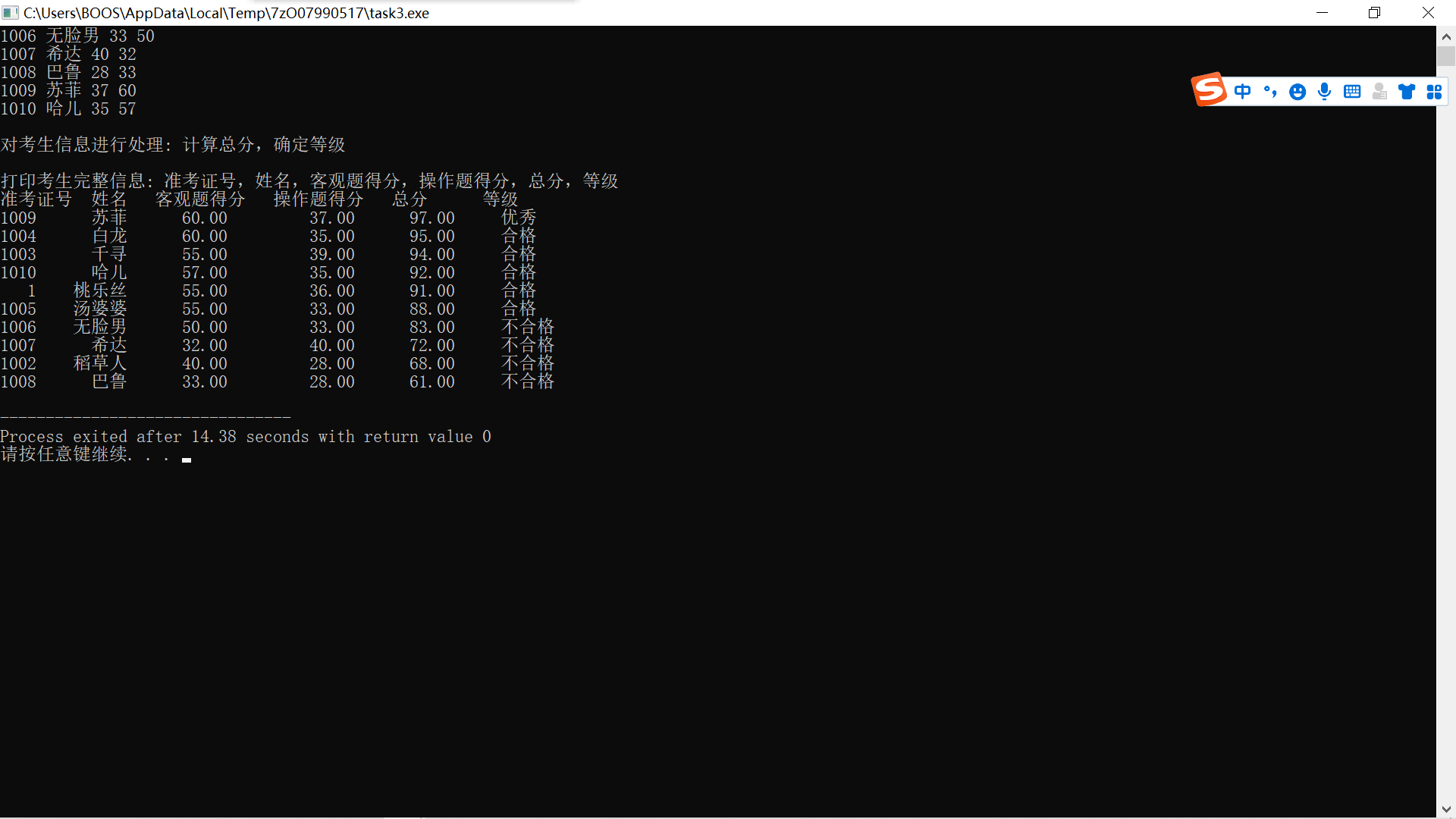Viewport: 1456px width, 819px height.
Task: Click the 'Process exited after 14.38 seconds' line
Action: (245, 437)
